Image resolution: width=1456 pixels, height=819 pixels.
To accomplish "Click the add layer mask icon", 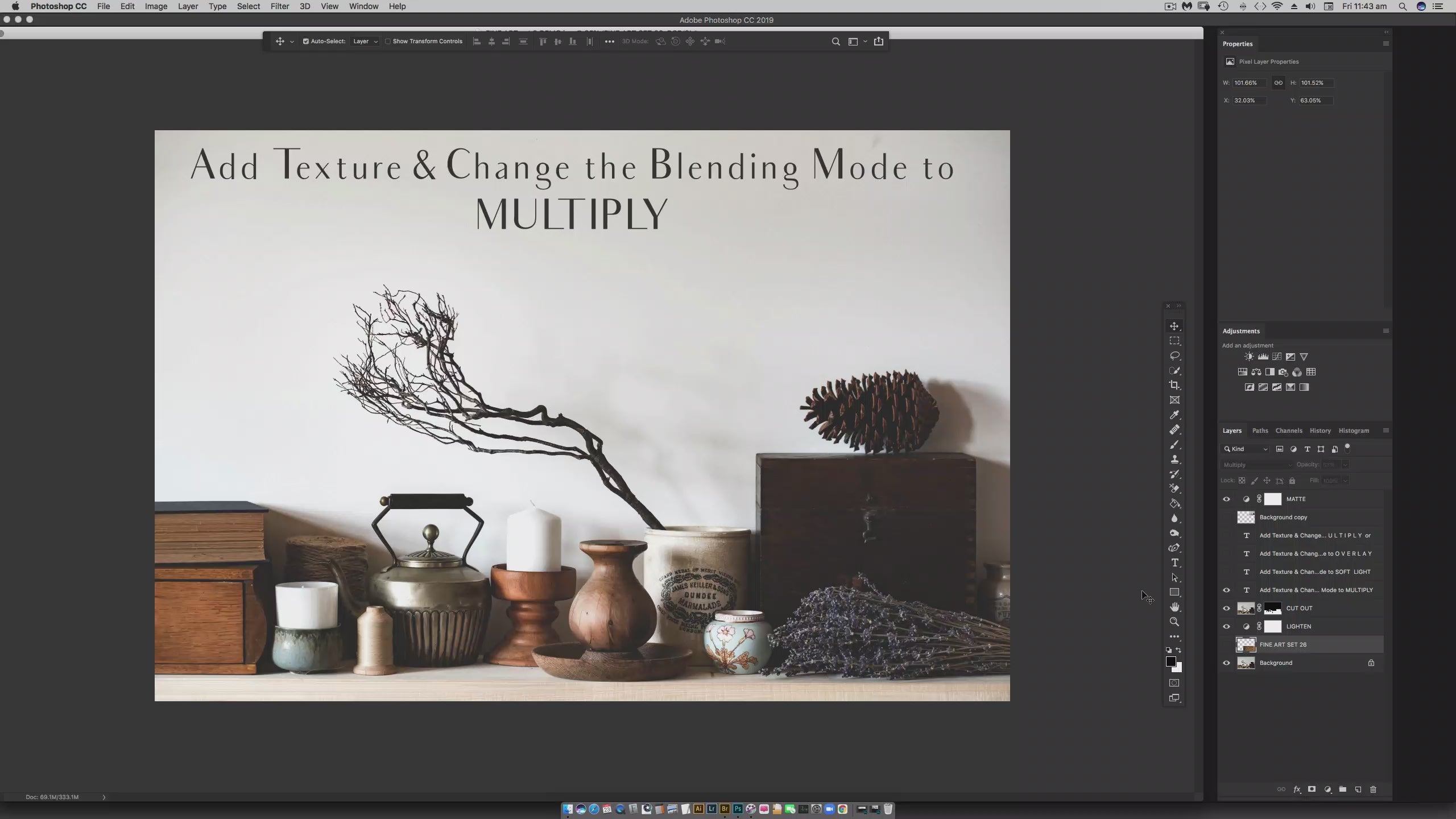I will 1312,789.
